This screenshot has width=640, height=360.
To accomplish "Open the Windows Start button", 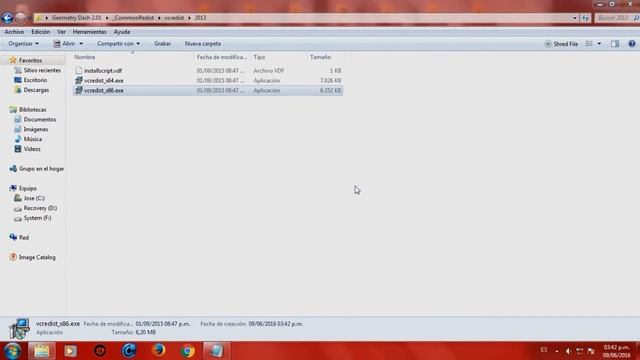I will (x=12, y=351).
